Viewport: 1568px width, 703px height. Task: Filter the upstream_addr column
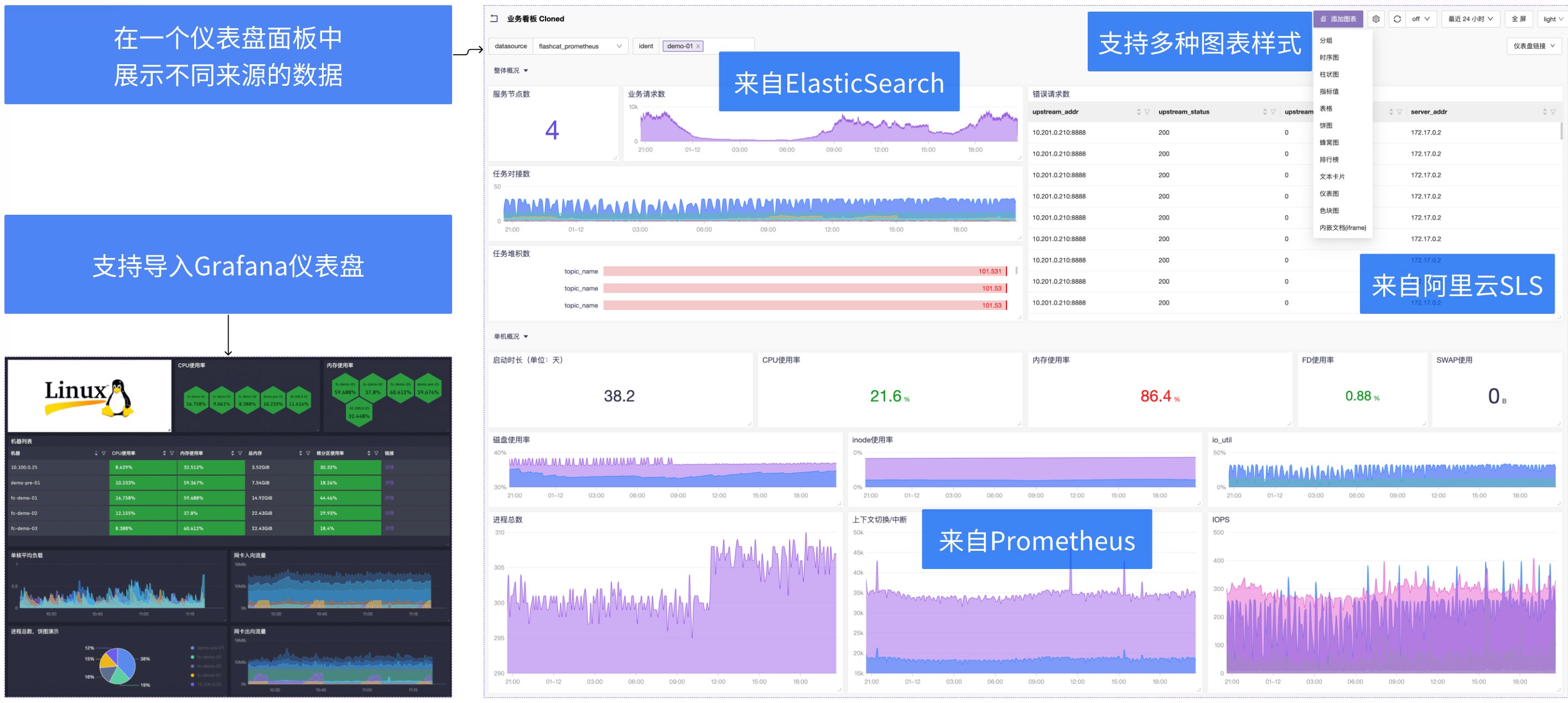click(1148, 111)
